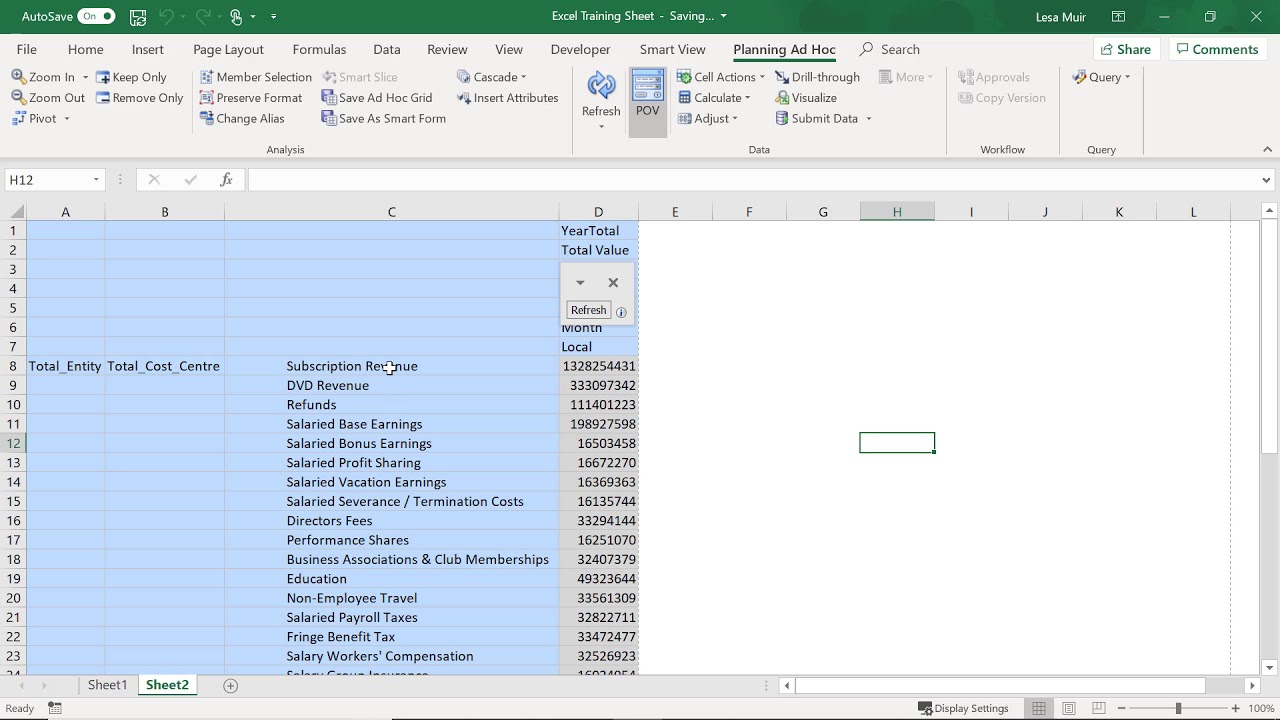
Task: Open Calculate dropdown
Action: 714,98
